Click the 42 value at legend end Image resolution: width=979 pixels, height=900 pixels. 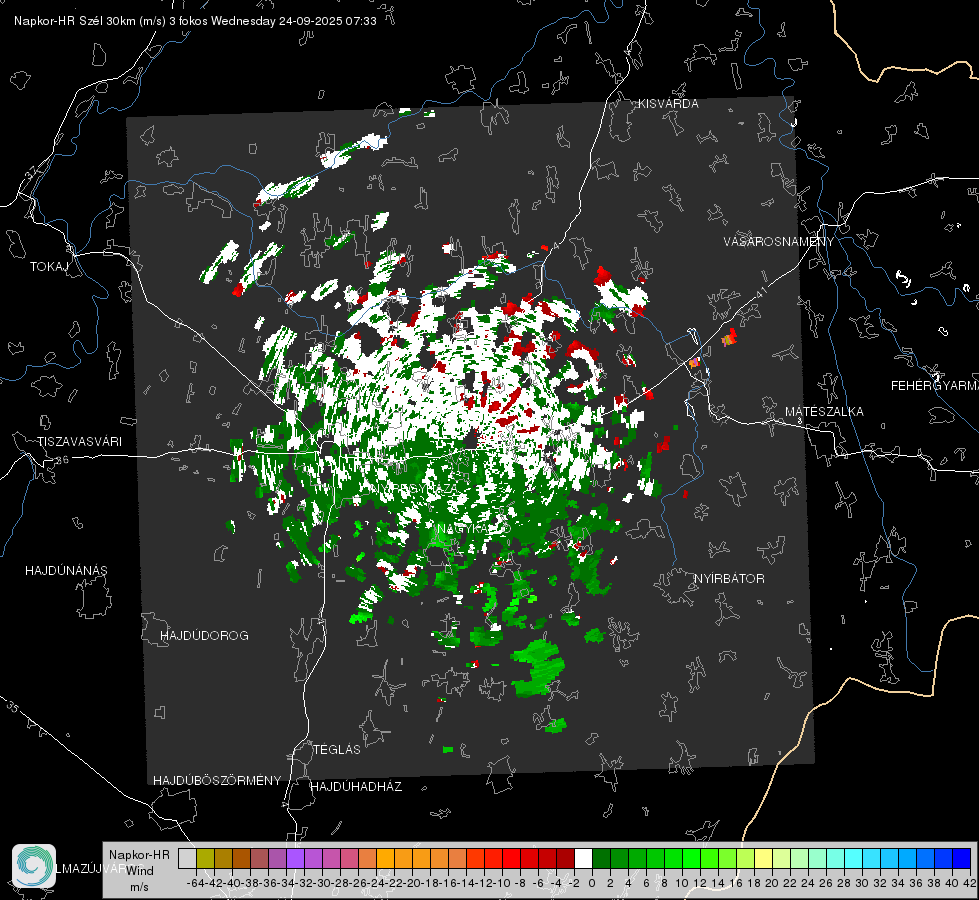(x=970, y=883)
